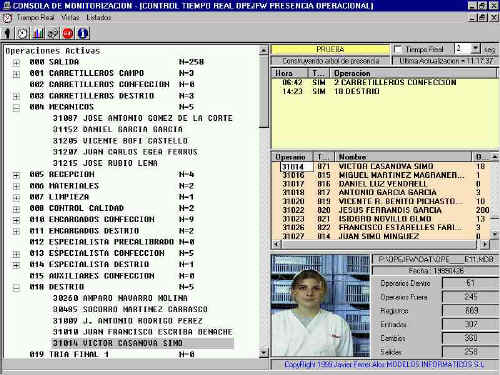Image resolution: width=500 pixels, height=375 pixels.
Task: Select 31087 JOSE ANTONIO GOMEZ DE LA CORTE
Action: [x=143, y=118]
